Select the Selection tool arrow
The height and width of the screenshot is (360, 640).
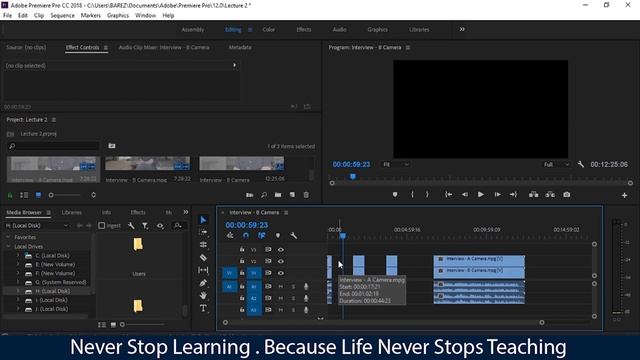(x=203, y=220)
